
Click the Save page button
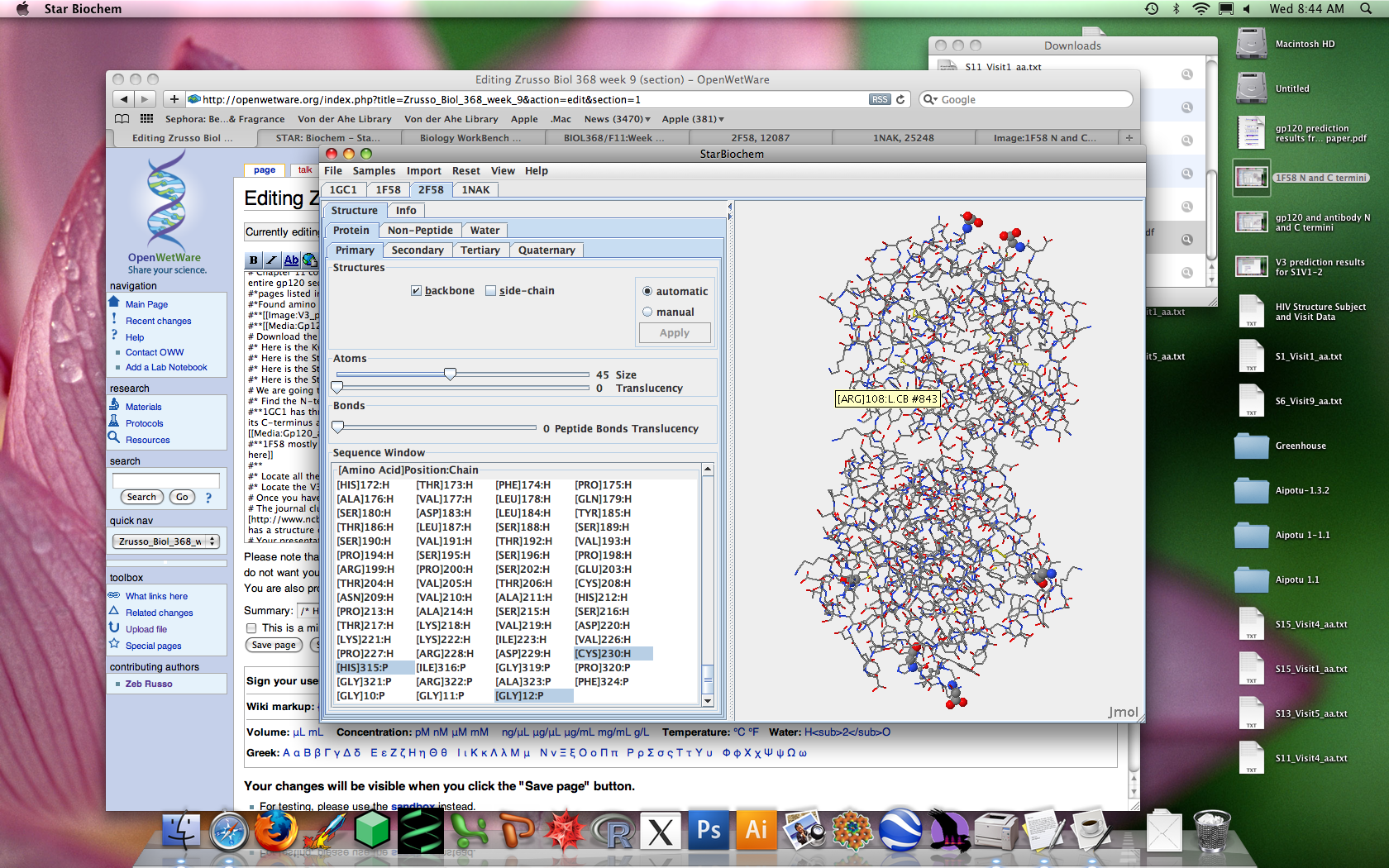pyautogui.click(x=274, y=645)
